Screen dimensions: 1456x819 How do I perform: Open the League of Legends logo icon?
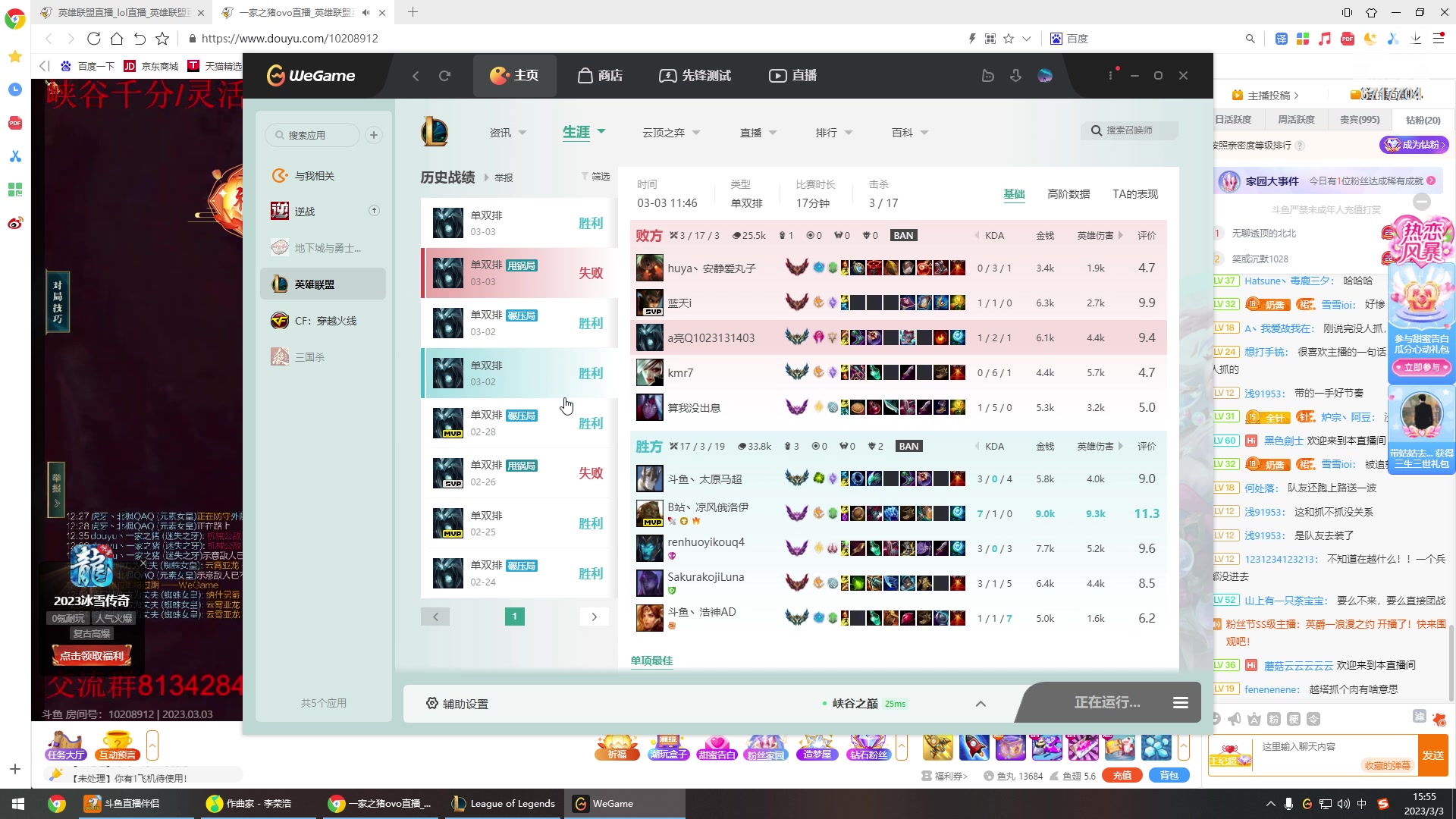pos(435,132)
